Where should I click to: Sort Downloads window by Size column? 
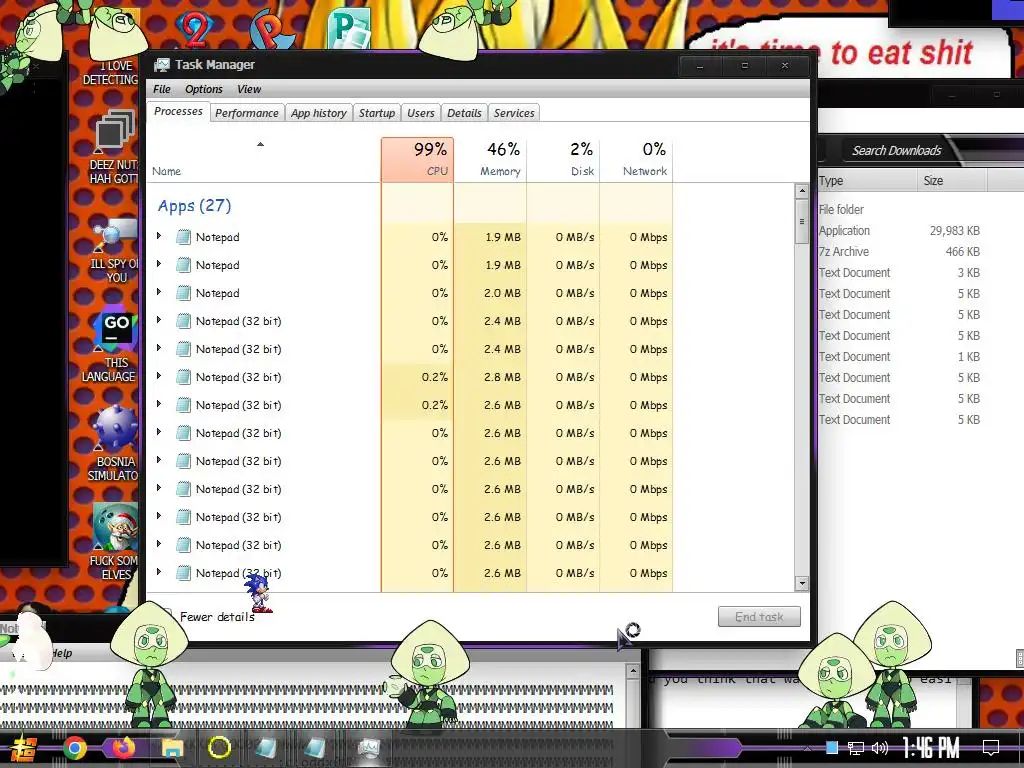point(952,181)
